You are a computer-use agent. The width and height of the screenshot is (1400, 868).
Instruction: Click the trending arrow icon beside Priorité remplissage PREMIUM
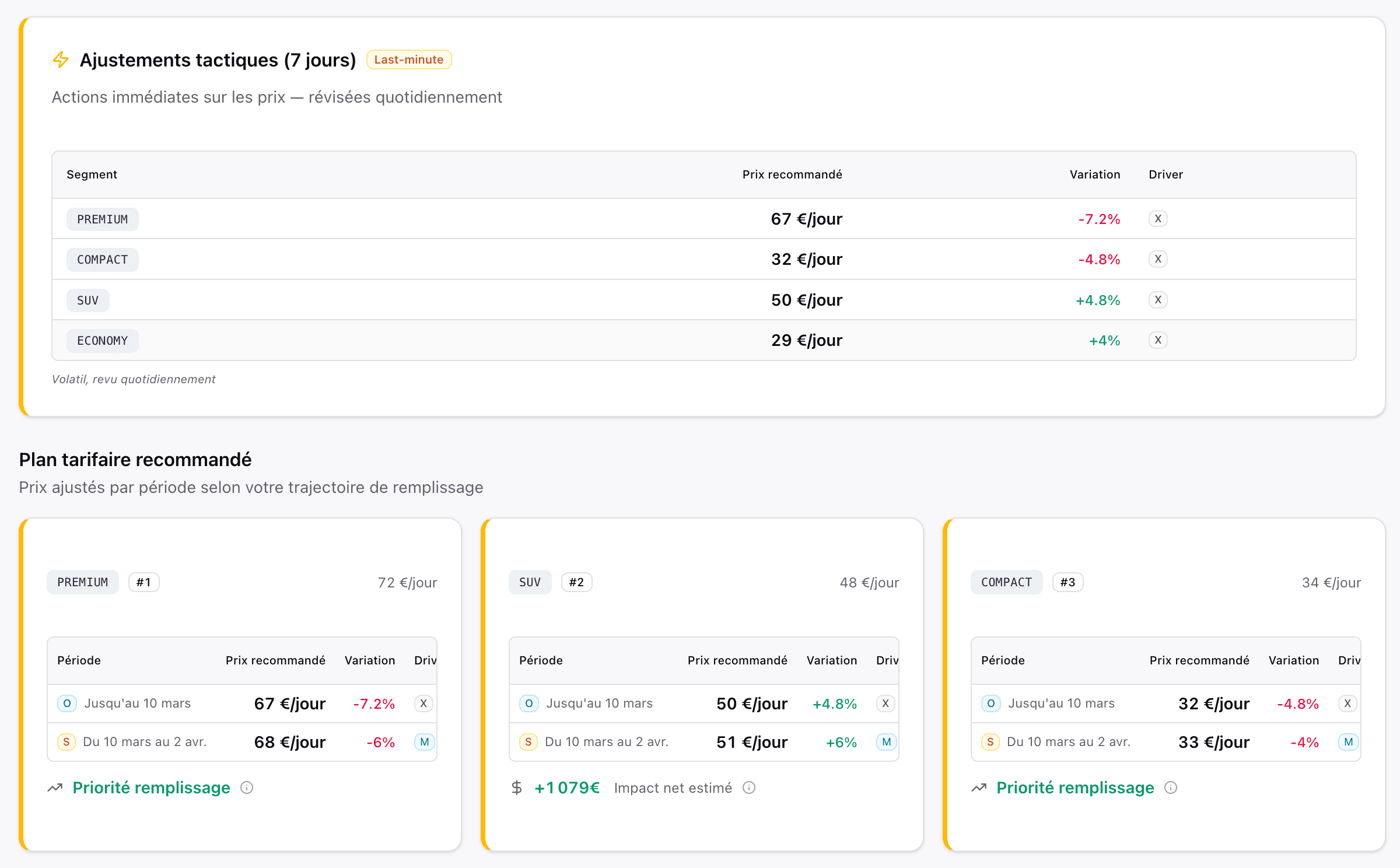tap(55, 787)
